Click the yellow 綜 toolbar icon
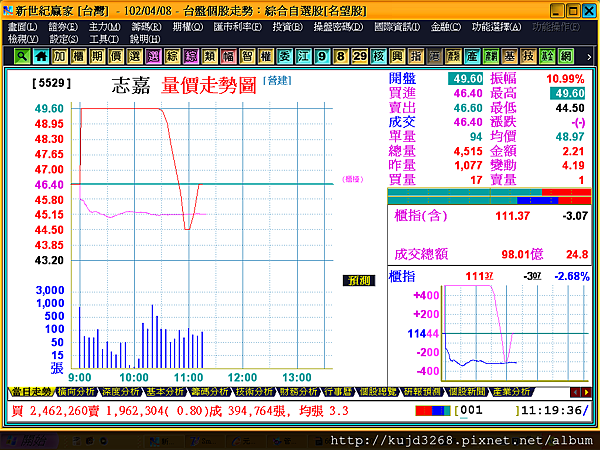Image resolution: width=600 pixels, height=450 pixels. (x=172, y=56)
